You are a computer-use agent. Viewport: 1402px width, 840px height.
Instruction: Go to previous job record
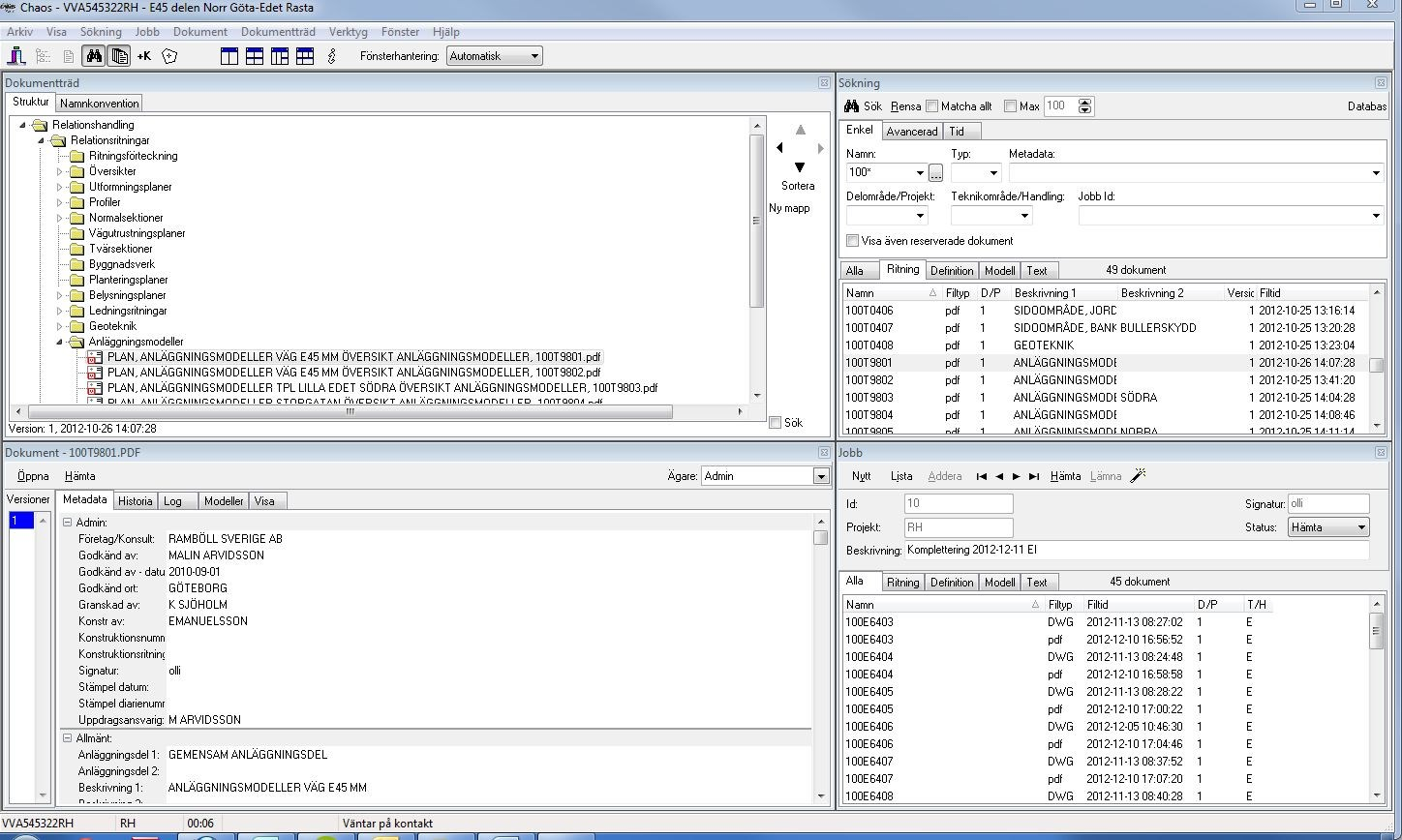999,476
